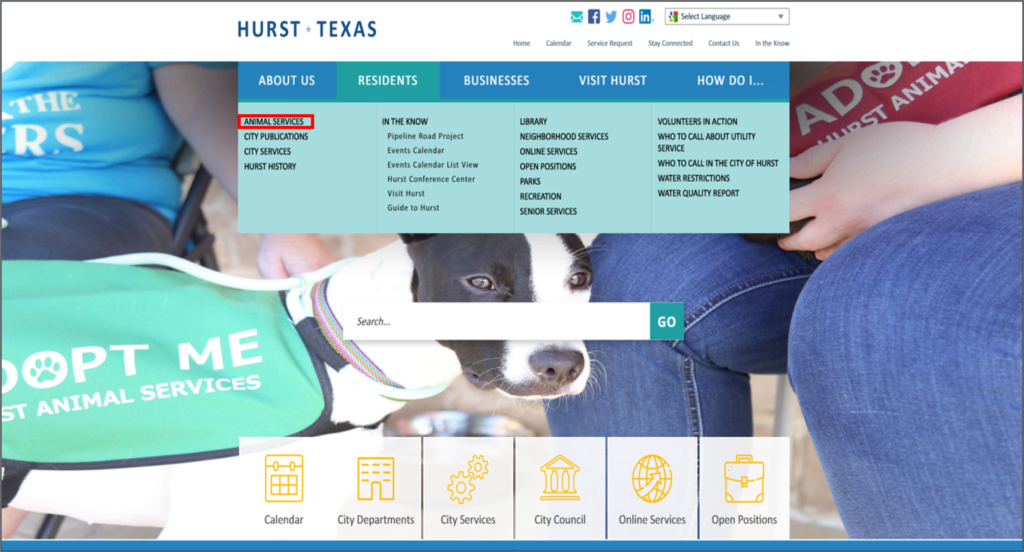
Task: Open Events Calendar List View link
Action: click(432, 165)
